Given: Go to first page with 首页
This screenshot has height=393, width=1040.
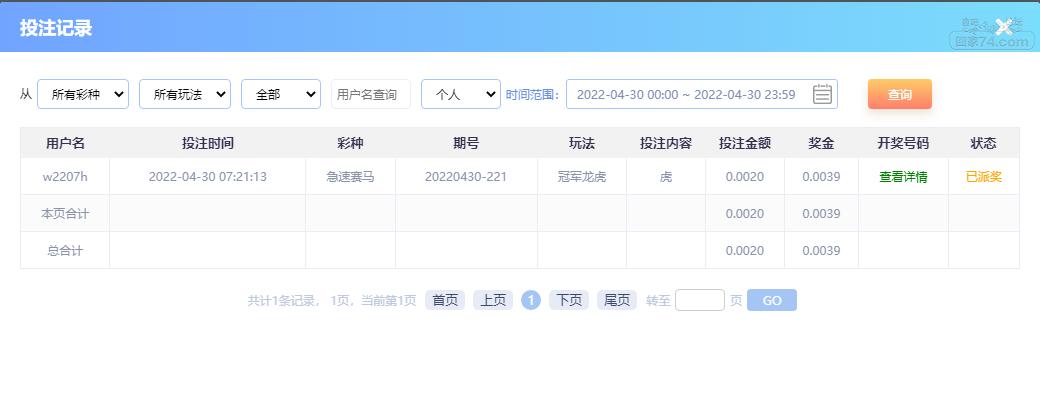Looking at the screenshot, I should (x=445, y=300).
